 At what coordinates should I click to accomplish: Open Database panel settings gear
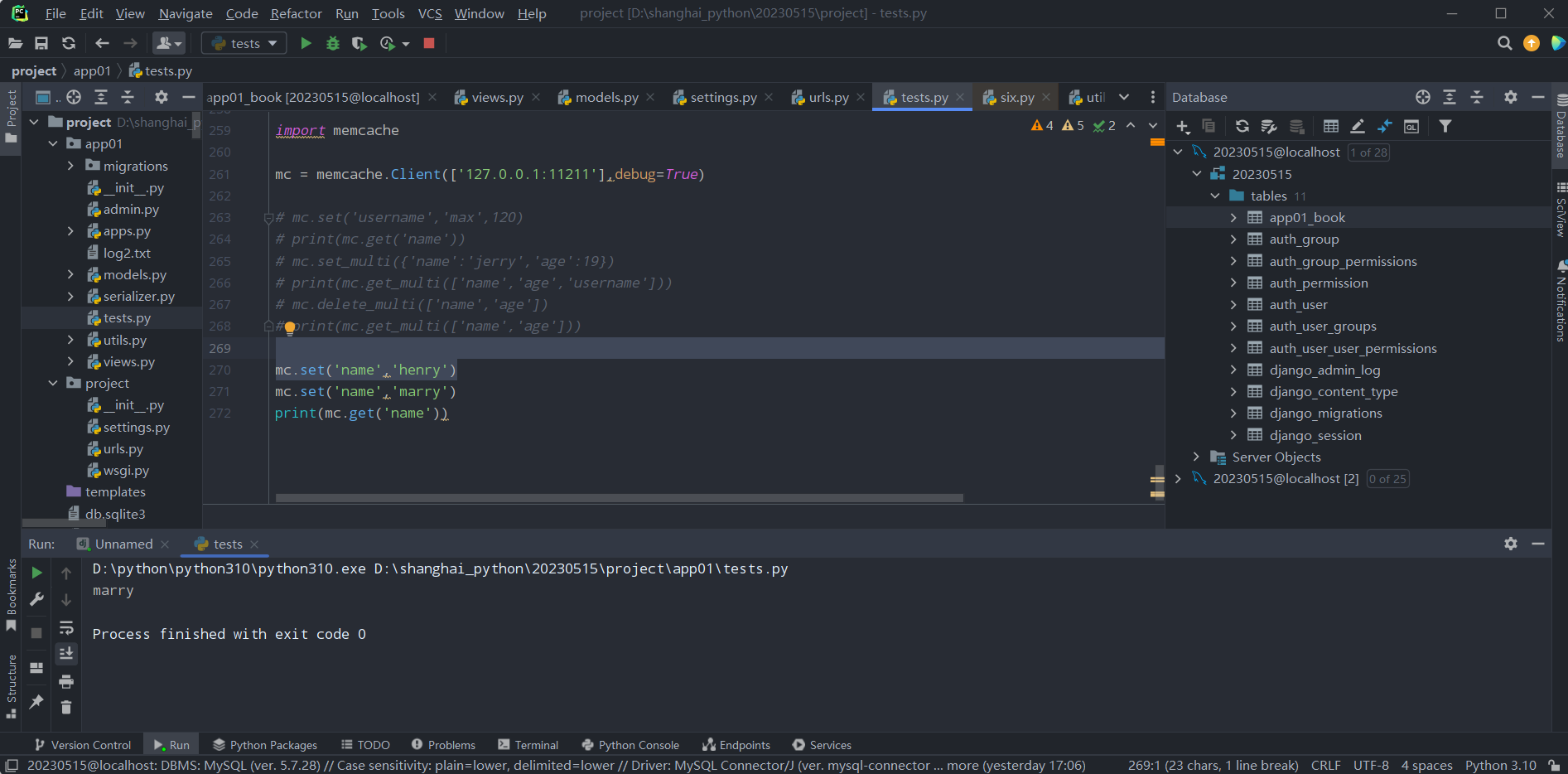point(1511,97)
